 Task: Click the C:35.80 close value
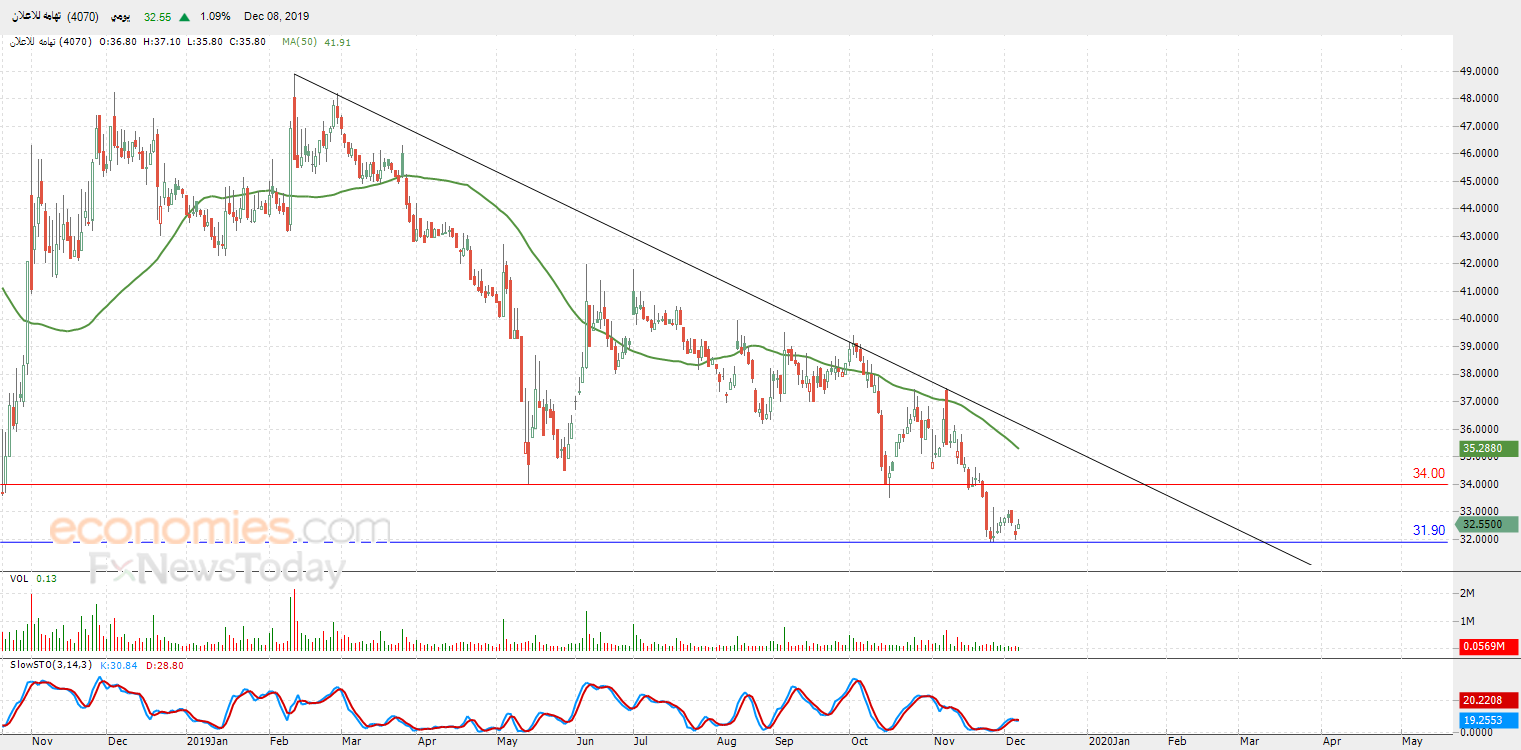point(247,42)
